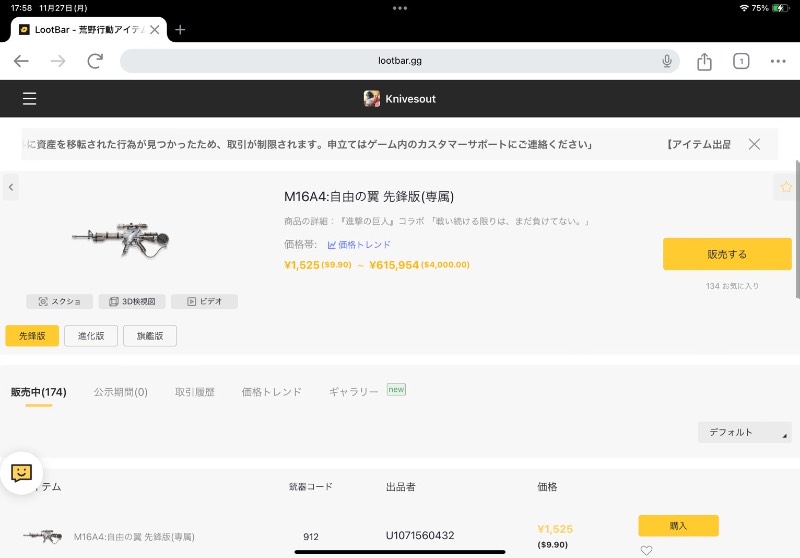This screenshot has height=558, width=800.
Task: Open the 価格トレンド link near price range
Action: (359, 245)
